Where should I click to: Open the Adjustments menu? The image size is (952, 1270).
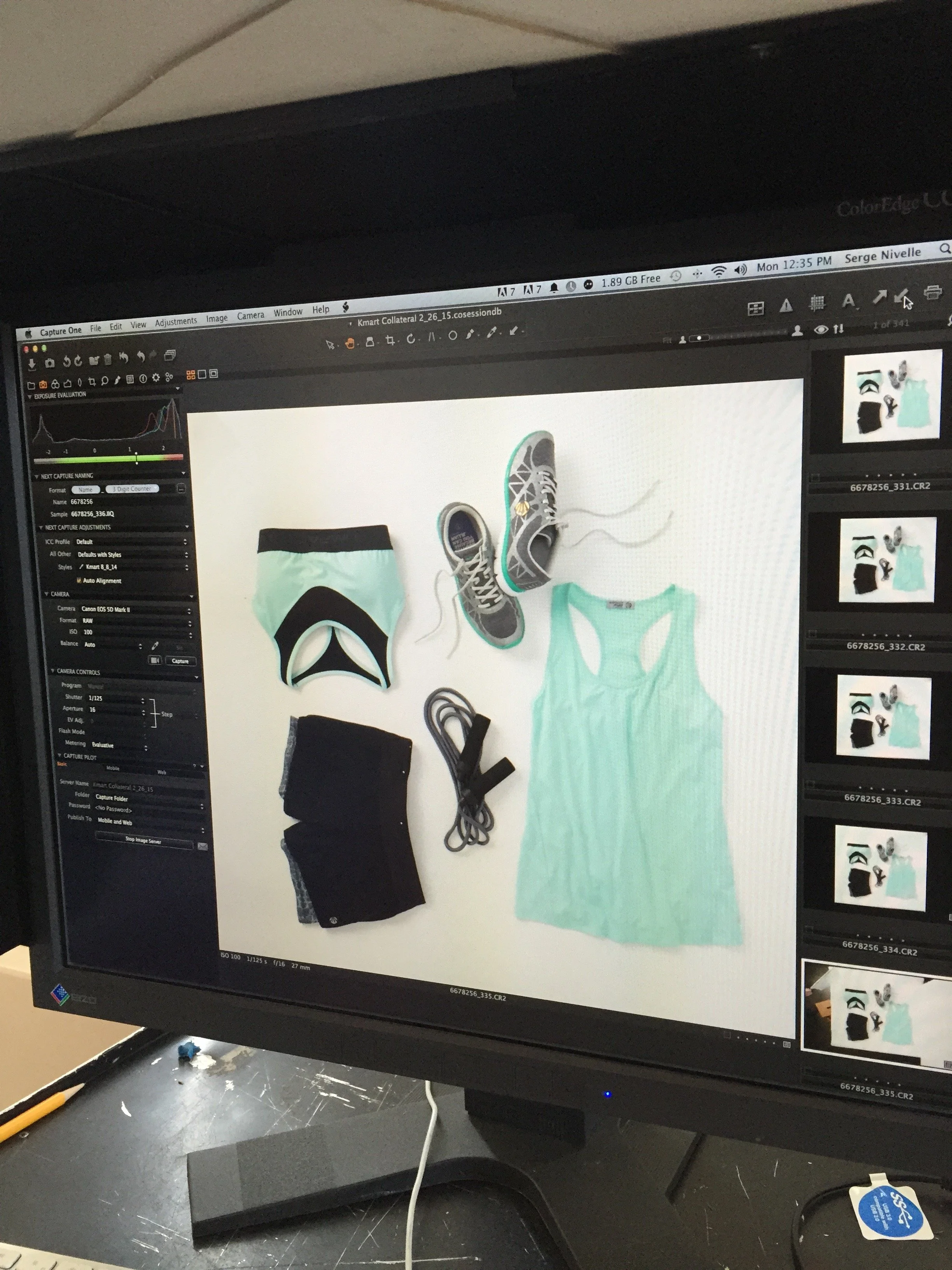(176, 322)
